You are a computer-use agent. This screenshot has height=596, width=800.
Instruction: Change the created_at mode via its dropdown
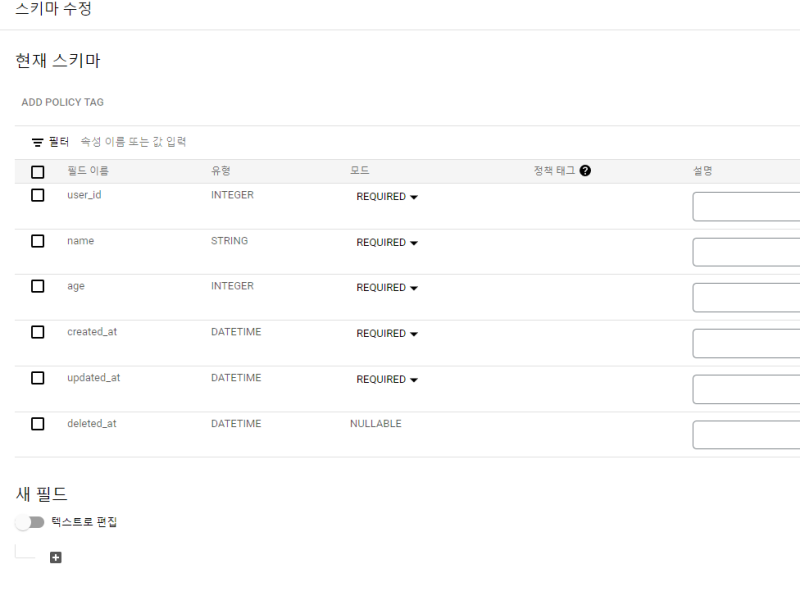click(x=387, y=334)
